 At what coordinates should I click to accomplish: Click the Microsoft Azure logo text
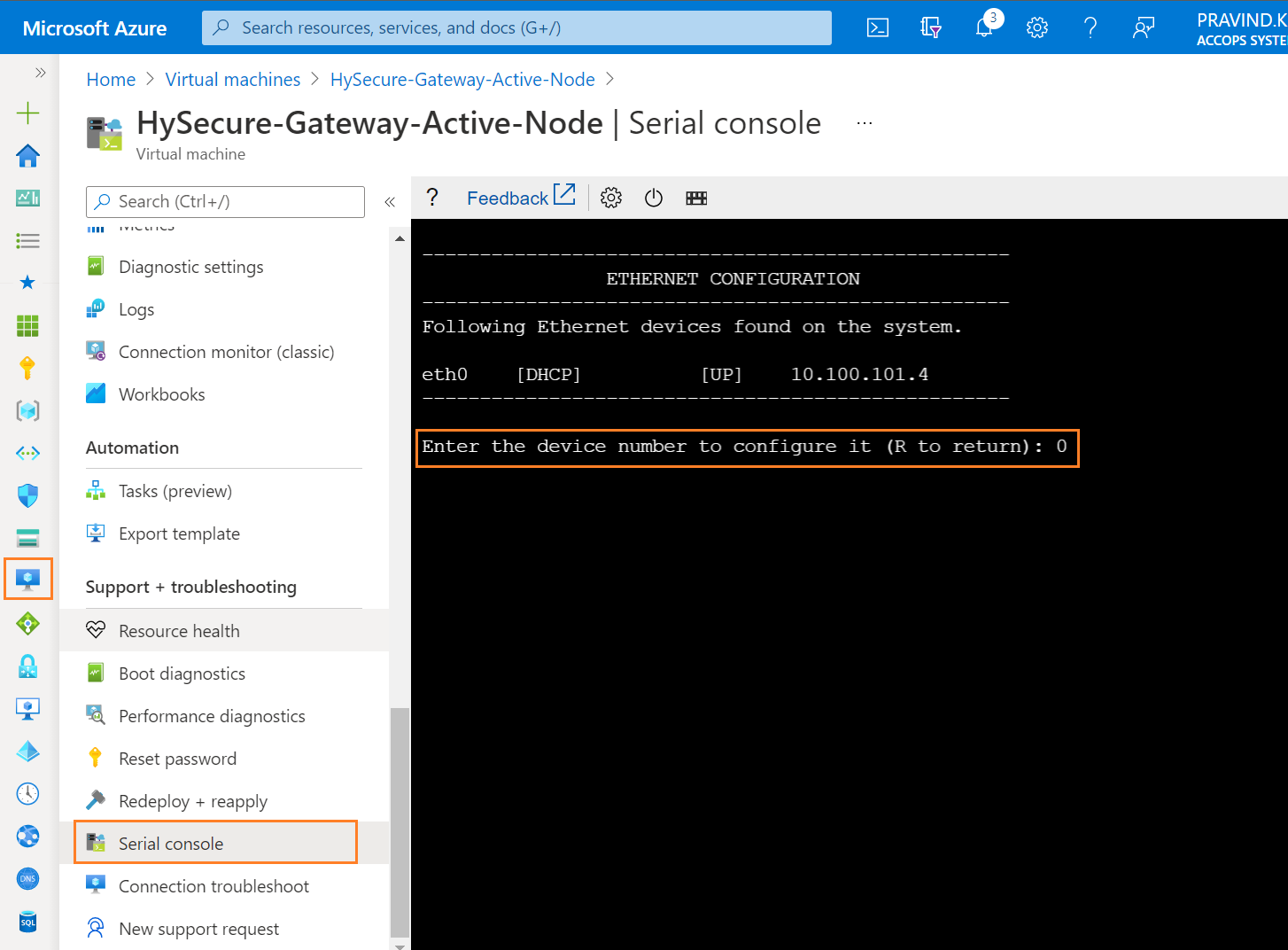95,28
